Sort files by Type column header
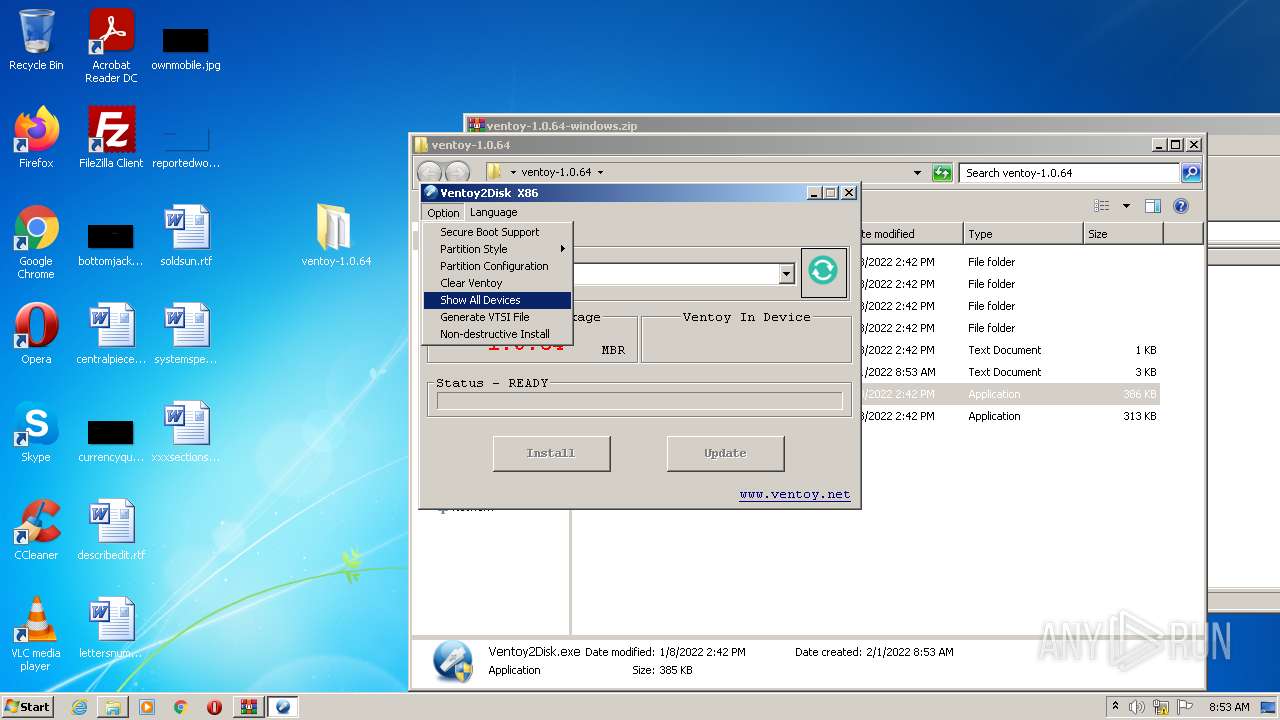This screenshot has height=720, width=1280. click(1024, 234)
